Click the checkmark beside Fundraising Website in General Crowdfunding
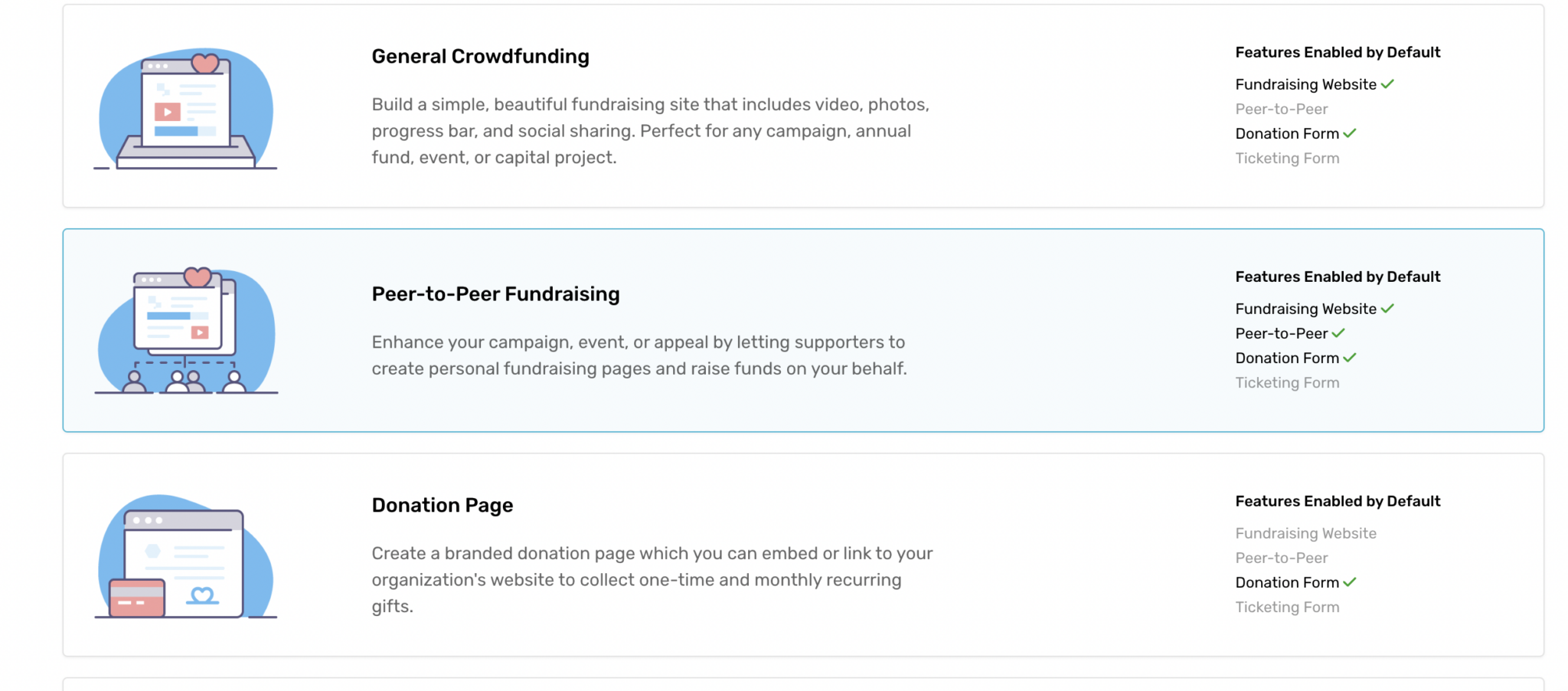 point(1388,84)
